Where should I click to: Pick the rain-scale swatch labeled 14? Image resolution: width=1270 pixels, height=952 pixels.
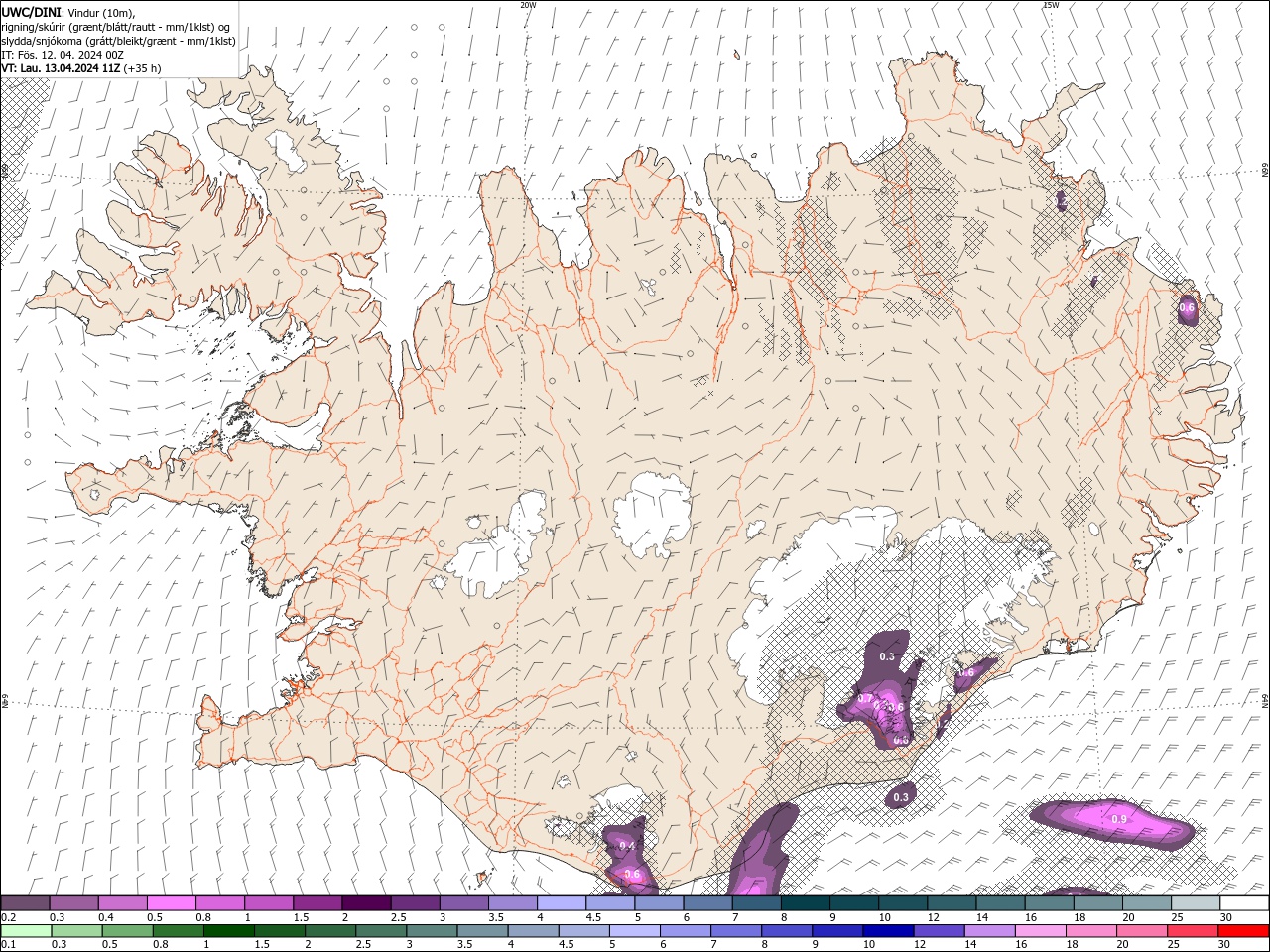coord(989,931)
